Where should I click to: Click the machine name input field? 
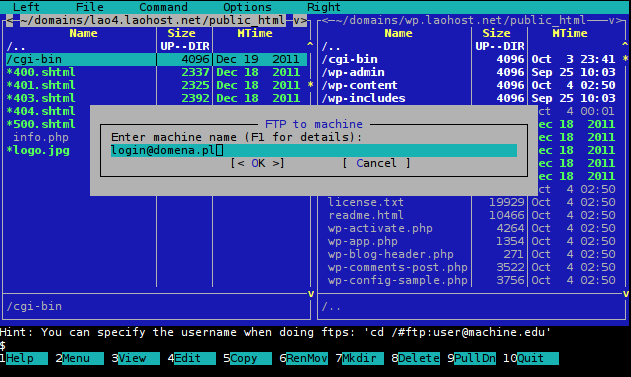pos(313,150)
